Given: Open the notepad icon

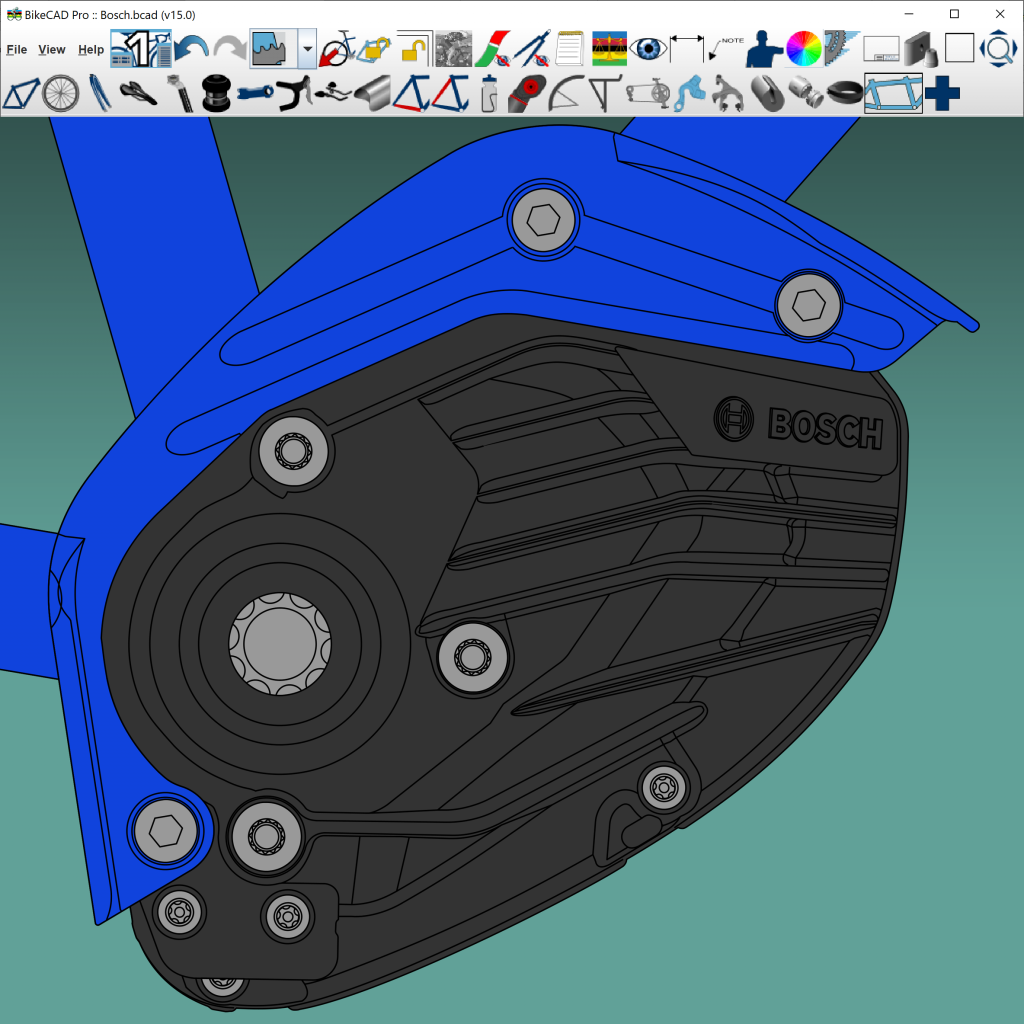Looking at the screenshot, I should [x=569, y=49].
